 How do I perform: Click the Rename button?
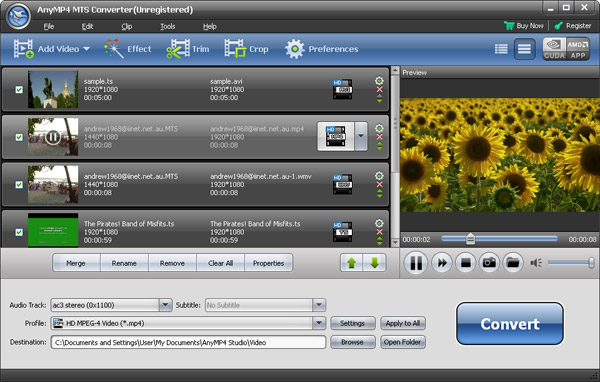[124, 263]
